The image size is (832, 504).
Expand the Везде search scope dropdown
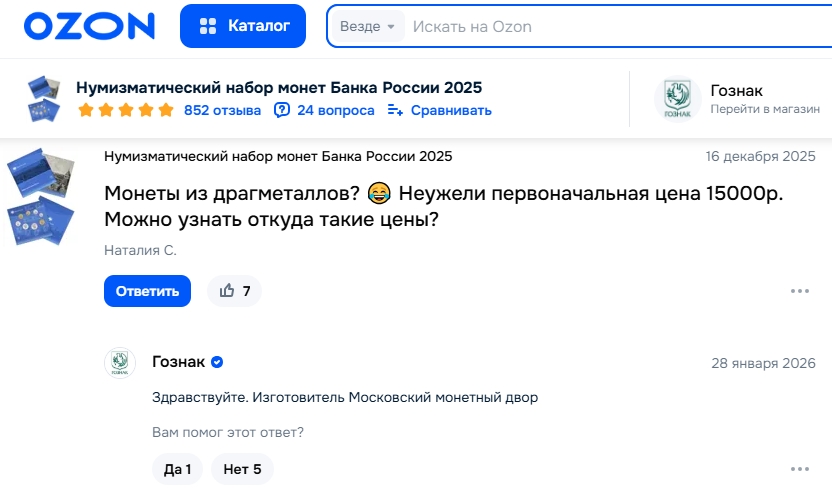pos(367,26)
